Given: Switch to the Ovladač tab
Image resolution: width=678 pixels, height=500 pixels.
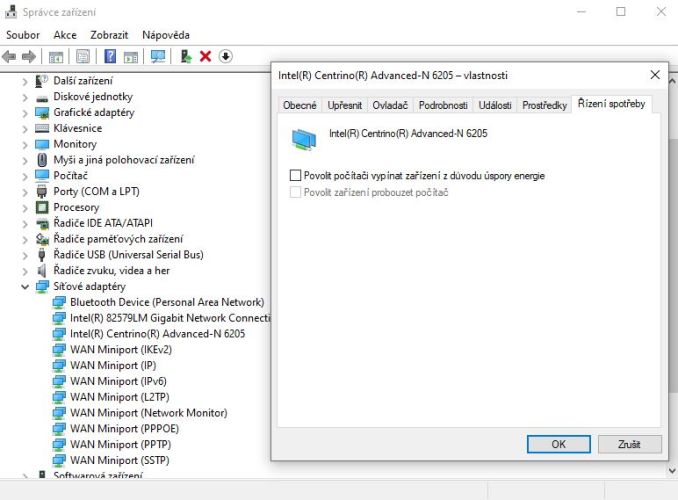Looking at the screenshot, I should coord(390,105).
